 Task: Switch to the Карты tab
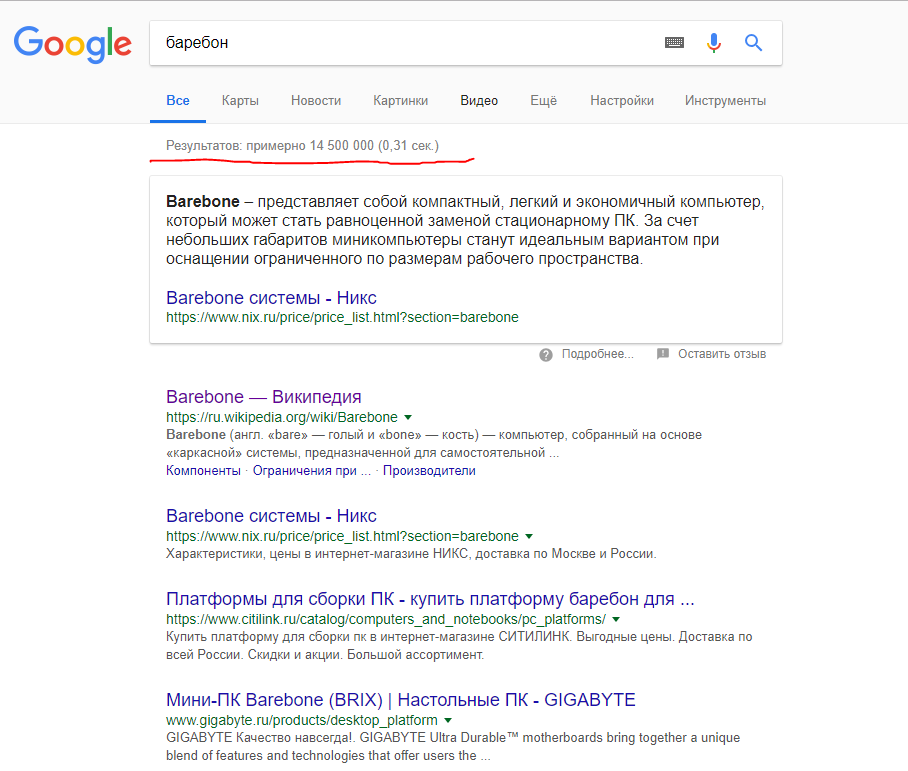click(x=240, y=101)
